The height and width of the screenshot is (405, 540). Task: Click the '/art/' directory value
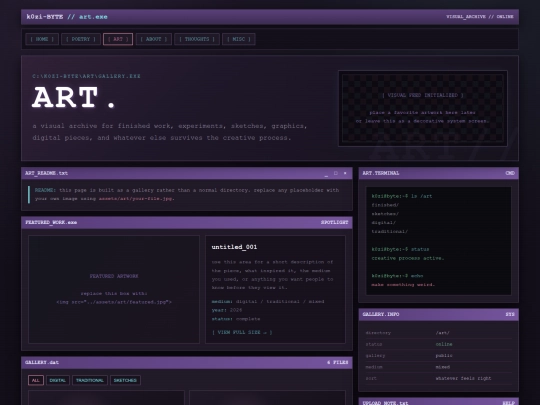click(443, 333)
